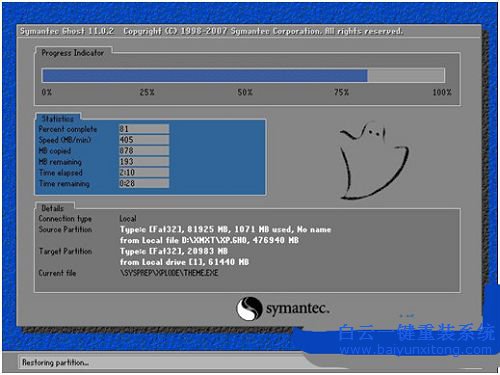Click the unfilled portion of progress bar
Viewport: 500px width, 375px height.
406,76
